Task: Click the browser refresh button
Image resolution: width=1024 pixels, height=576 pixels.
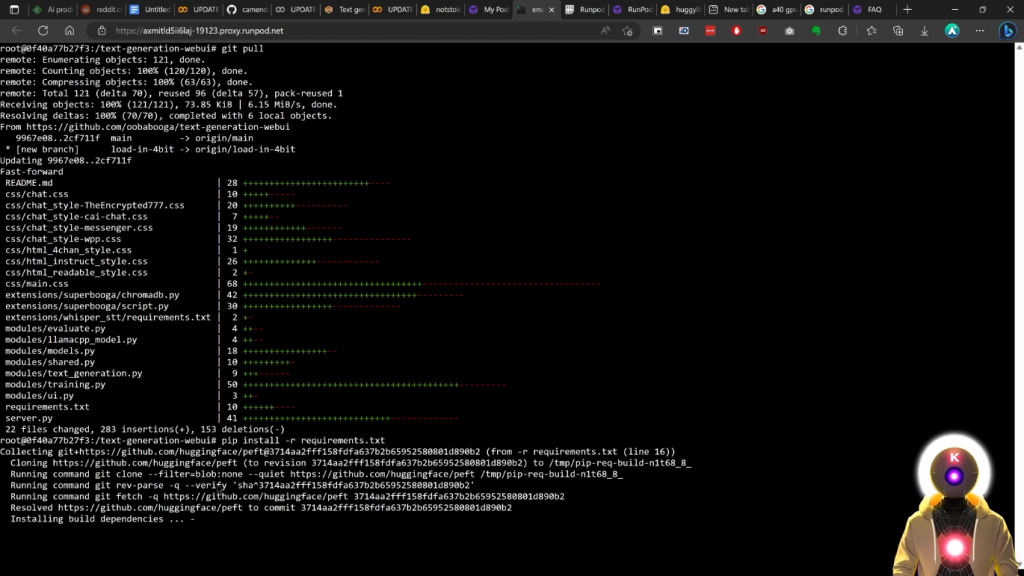Action: pyautogui.click(x=43, y=31)
